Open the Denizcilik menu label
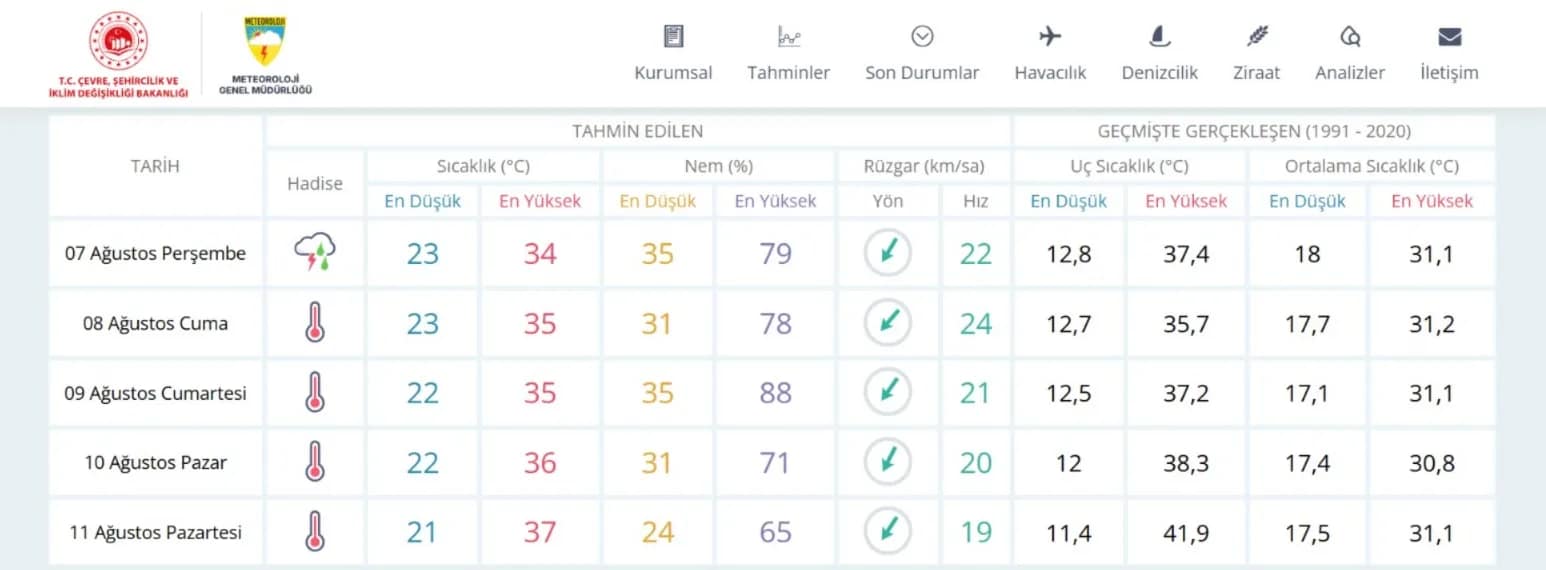1546x570 pixels. (x=1159, y=73)
